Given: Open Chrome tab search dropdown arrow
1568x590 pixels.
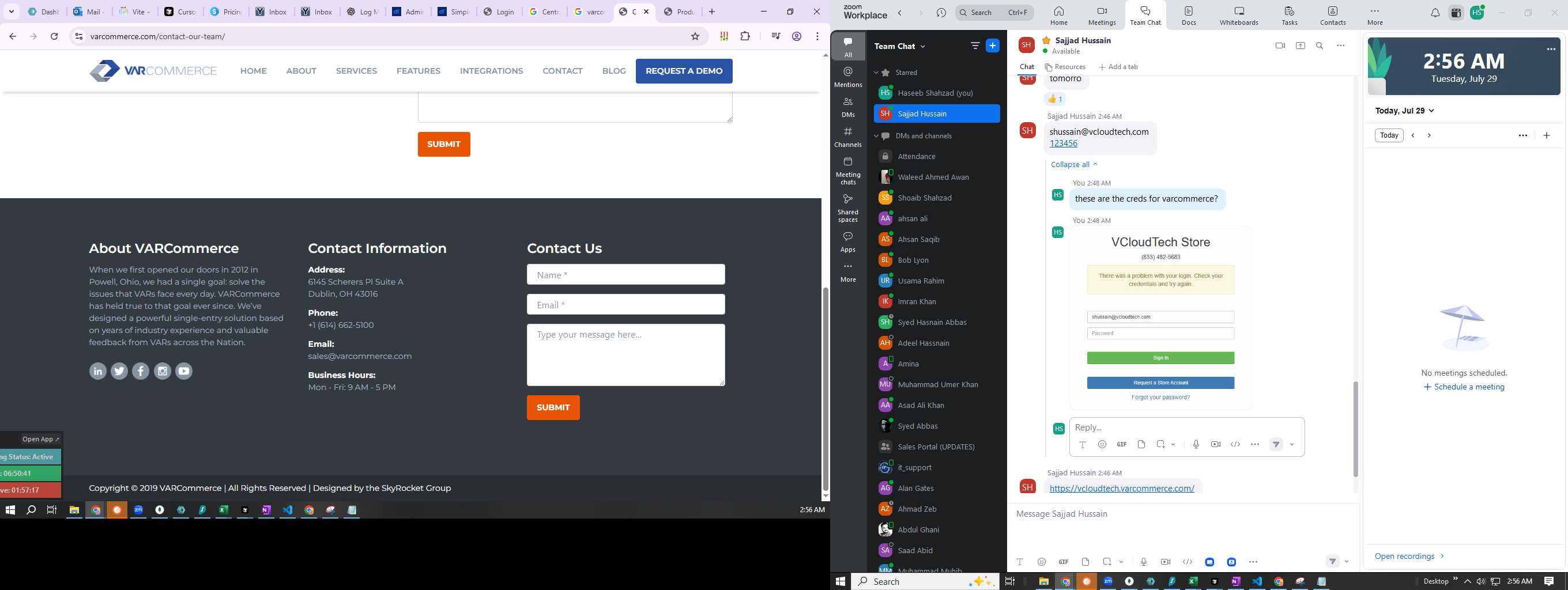Looking at the screenshot, I should tap(12, 12).
